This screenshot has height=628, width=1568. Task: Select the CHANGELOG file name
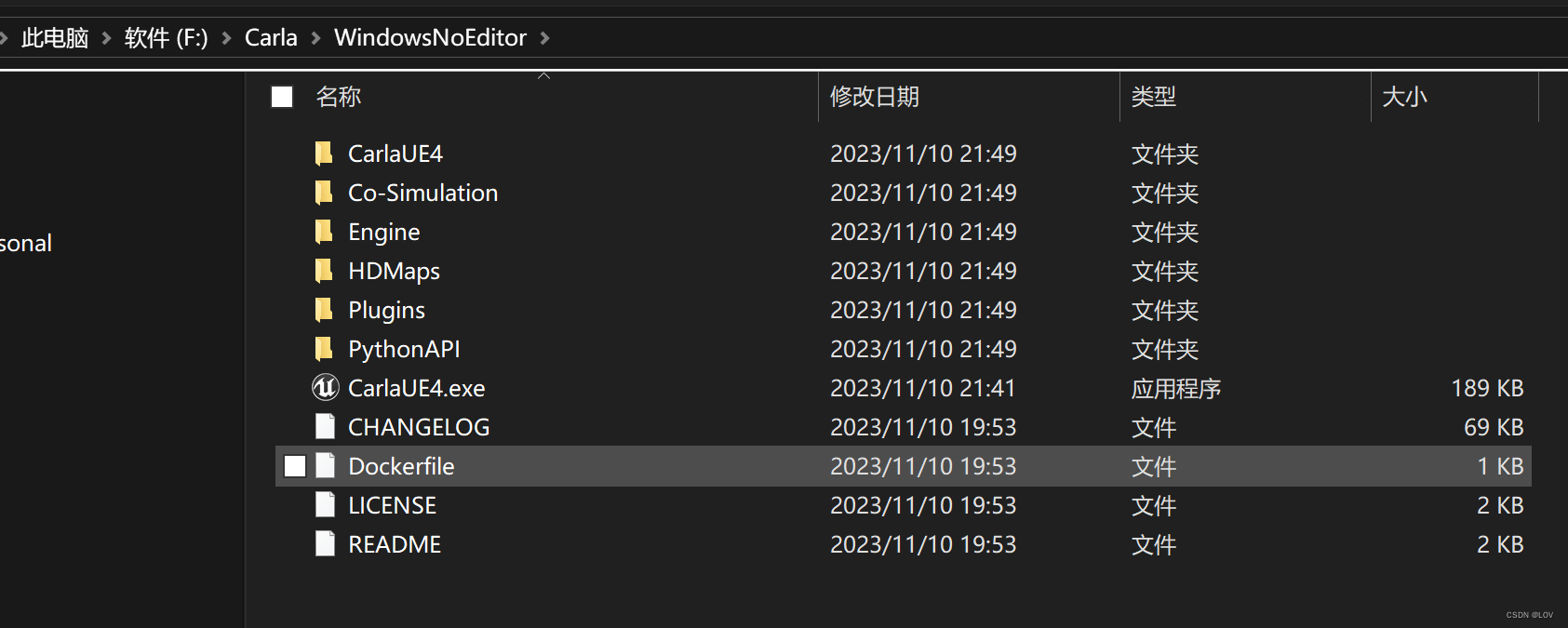419,427
